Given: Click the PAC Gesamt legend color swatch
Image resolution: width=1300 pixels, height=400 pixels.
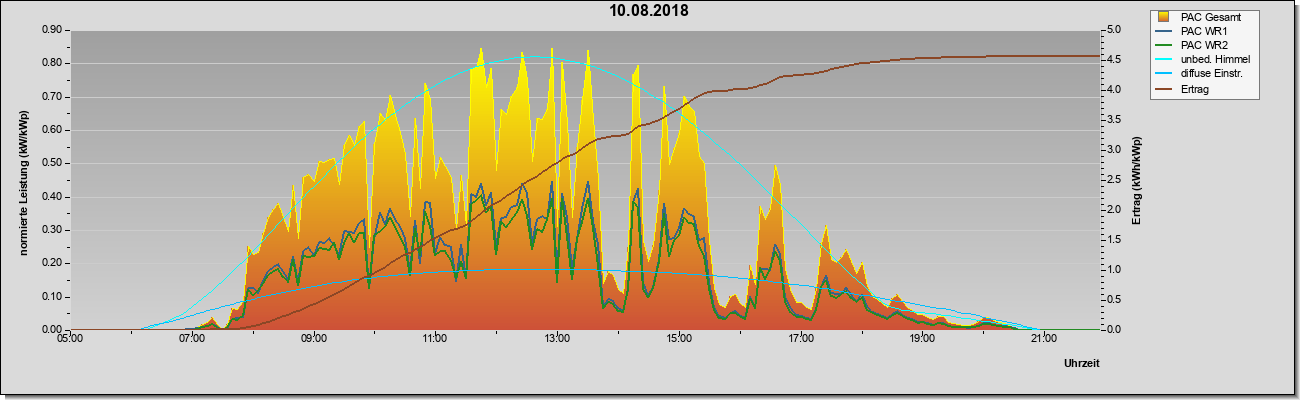Looking at the screenshot, I should coord(1164,17).
